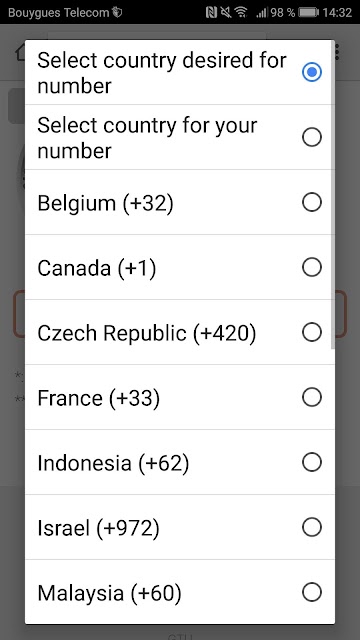Tap the WiFi icon in status bar
Screen dimensions: 360x640
(x=241, y=12)
